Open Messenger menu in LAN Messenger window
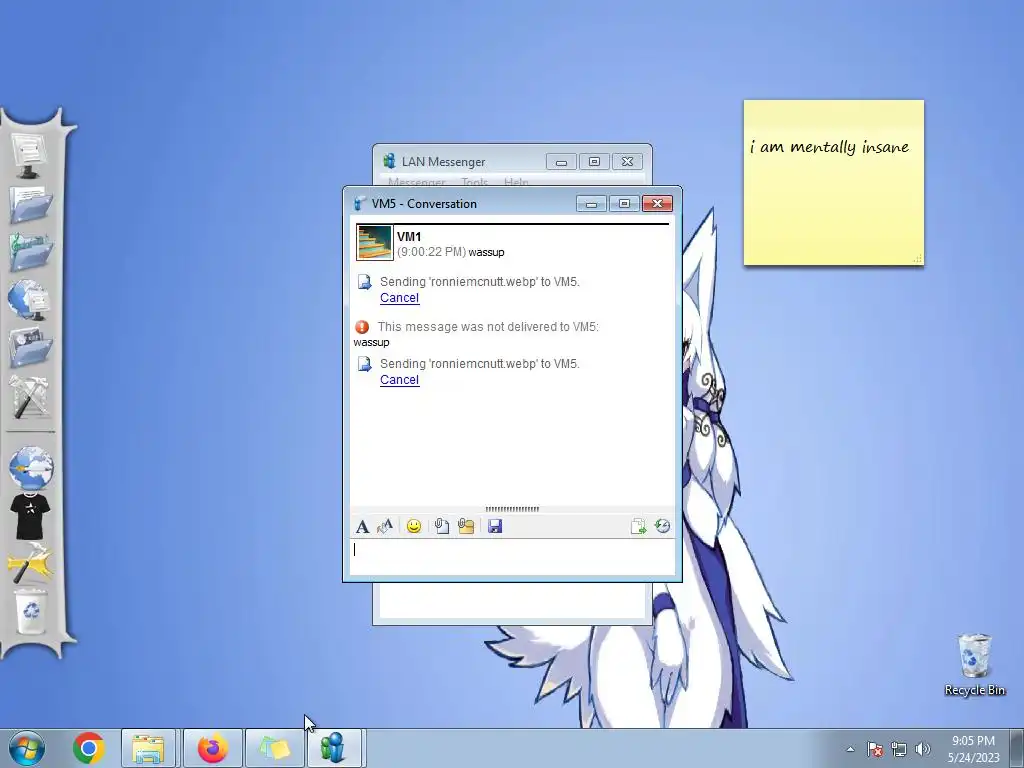 pyautogui.click(x=417, y=182)
